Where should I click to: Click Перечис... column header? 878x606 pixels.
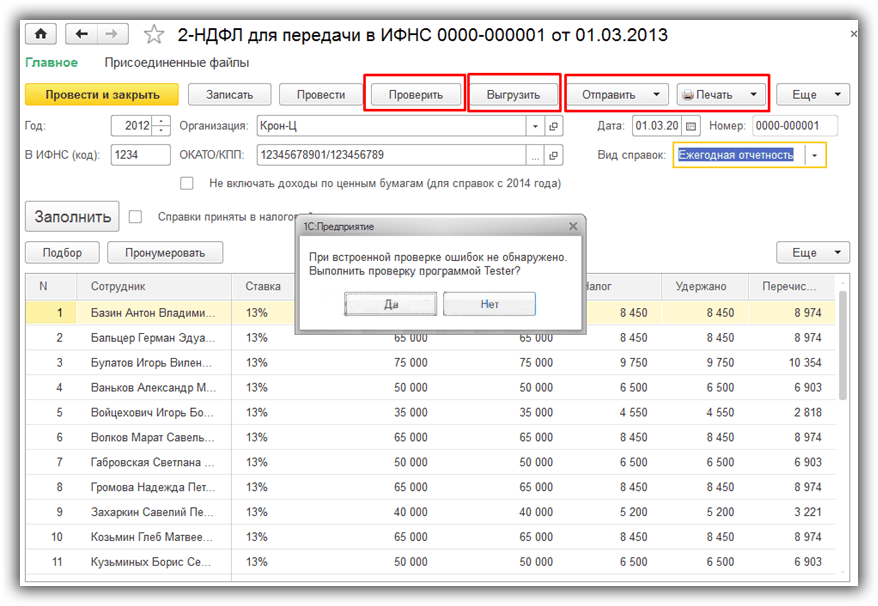pos(791,286)
